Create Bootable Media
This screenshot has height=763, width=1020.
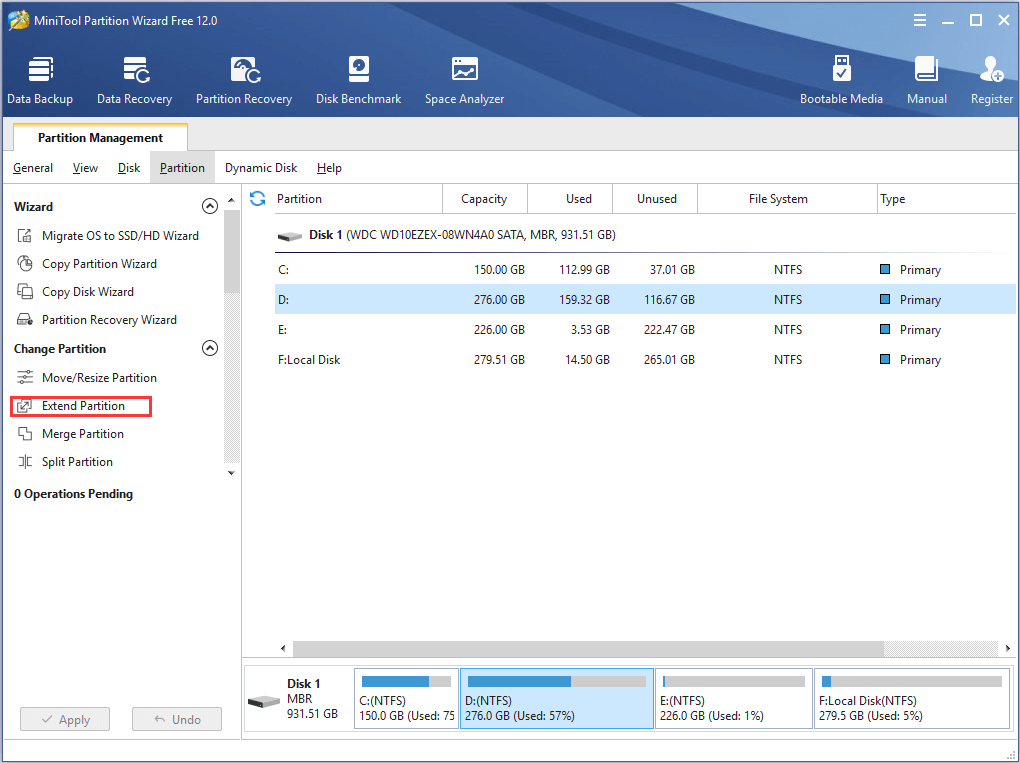(x=841, y=80)
